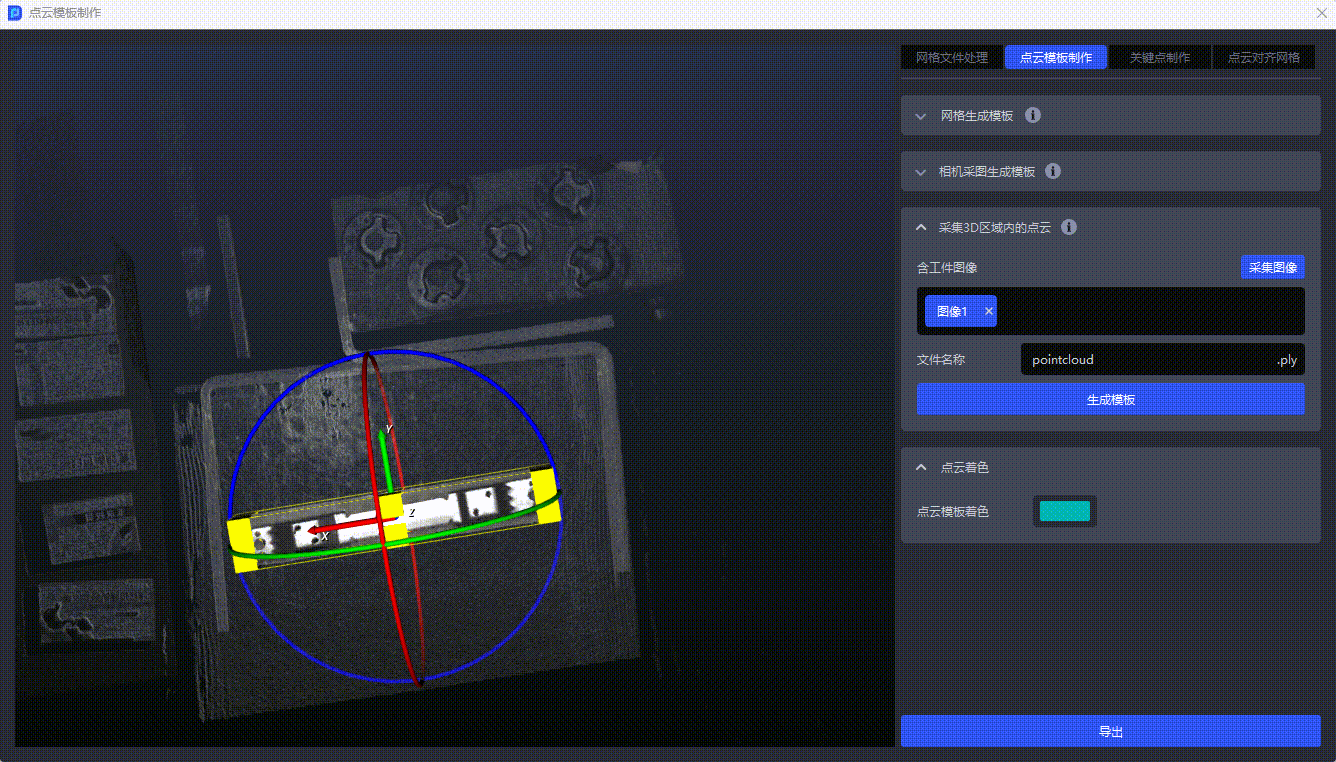The image size is (1336, 762).
Task: Click the 文件名称 pointcloud input field
Action: tap(1145, 360)
